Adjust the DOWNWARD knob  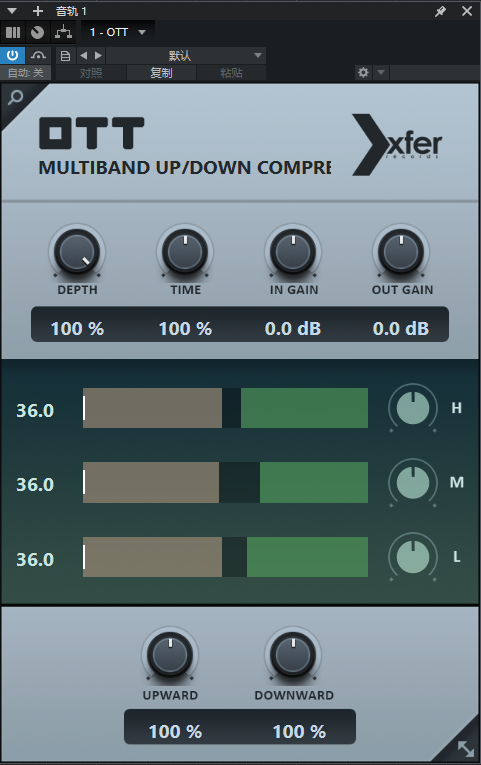(x=293, y=655)
